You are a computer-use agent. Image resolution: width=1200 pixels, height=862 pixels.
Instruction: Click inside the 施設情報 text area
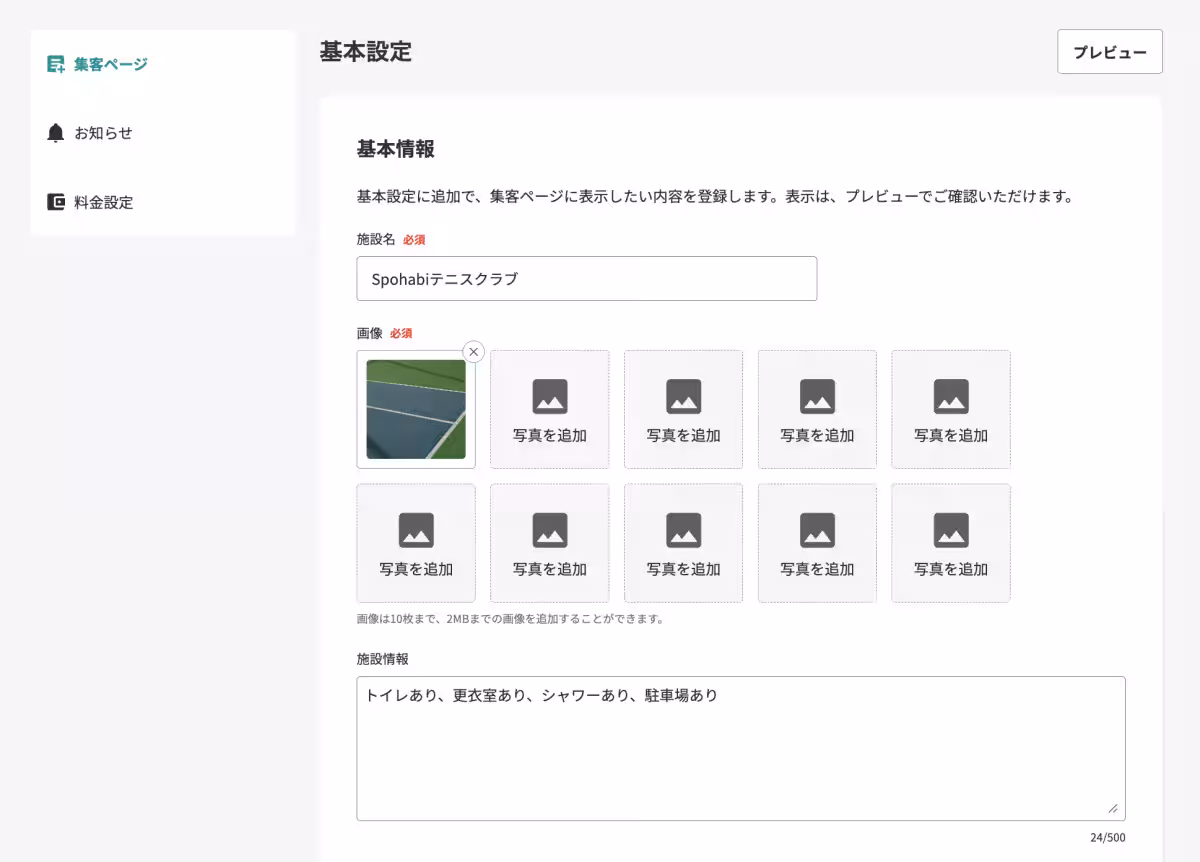[740, 748]
